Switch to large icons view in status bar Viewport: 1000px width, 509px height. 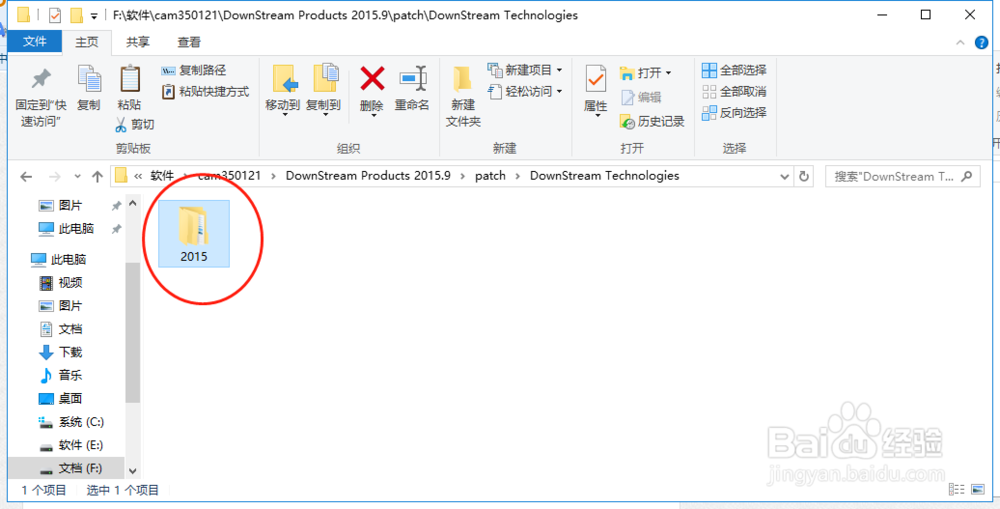[x=977, y=489]
